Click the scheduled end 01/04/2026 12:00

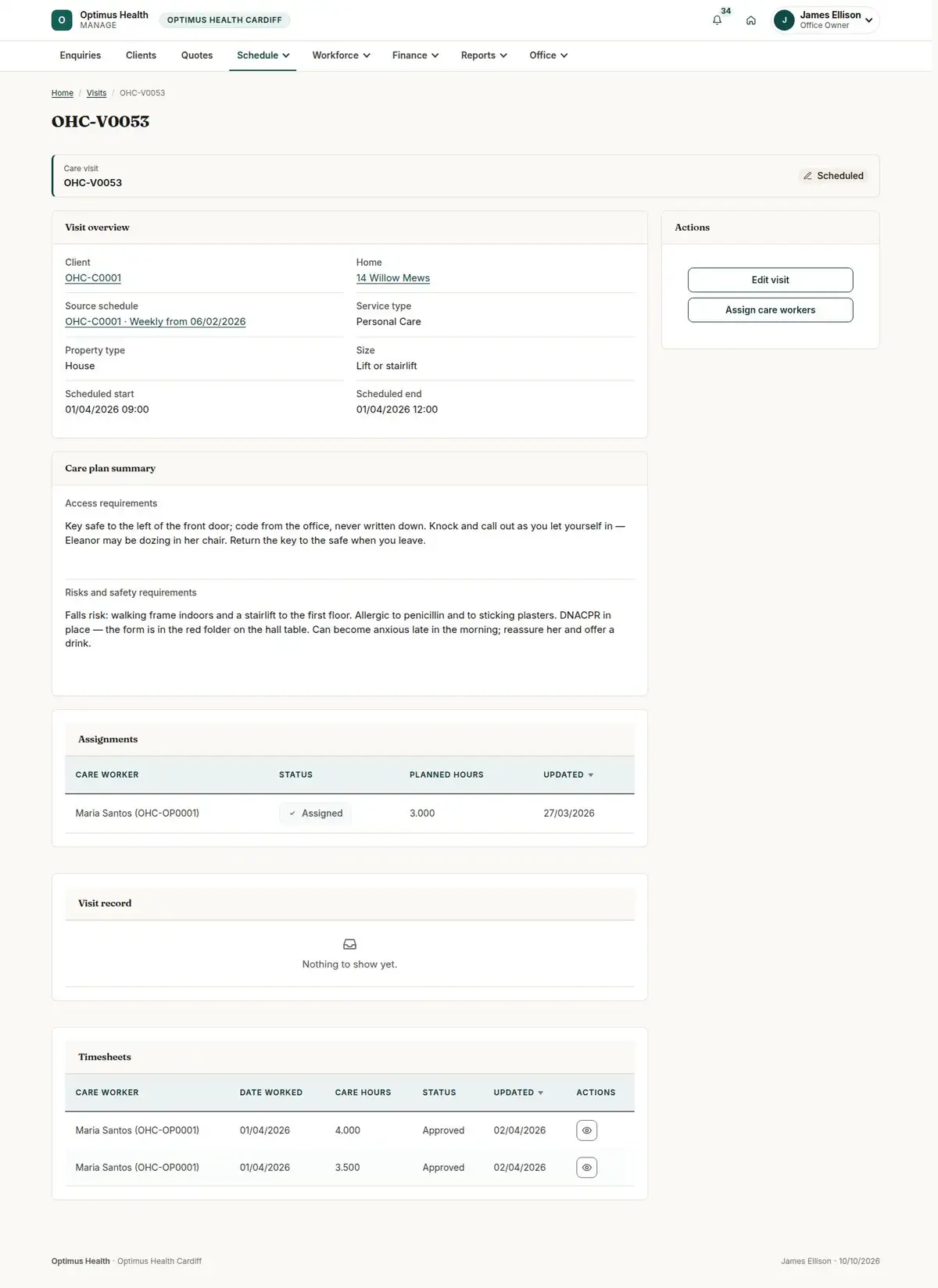pyautogui.click(x=397, y=410)
